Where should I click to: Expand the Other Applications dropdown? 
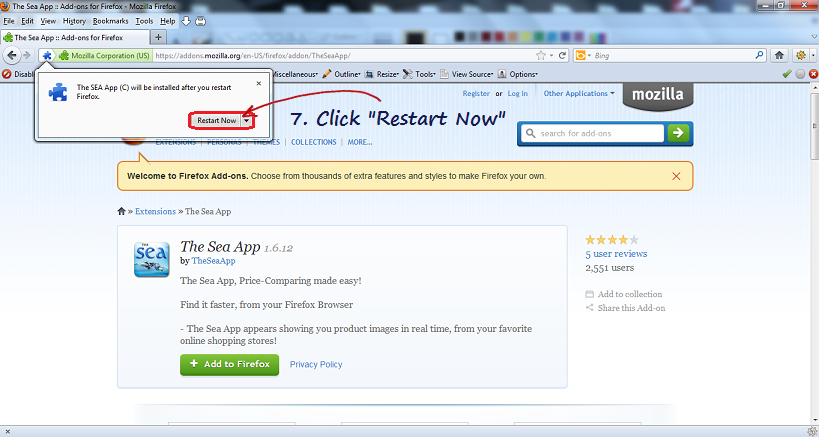[x=579, y=93]
